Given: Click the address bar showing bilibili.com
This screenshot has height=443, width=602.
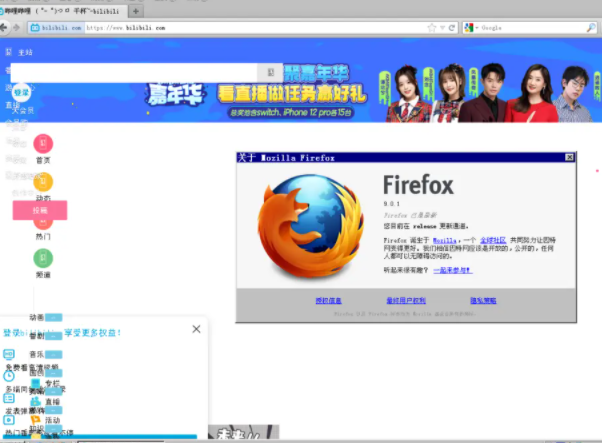Looking at the screenshot, I should (x=255, y=28).
